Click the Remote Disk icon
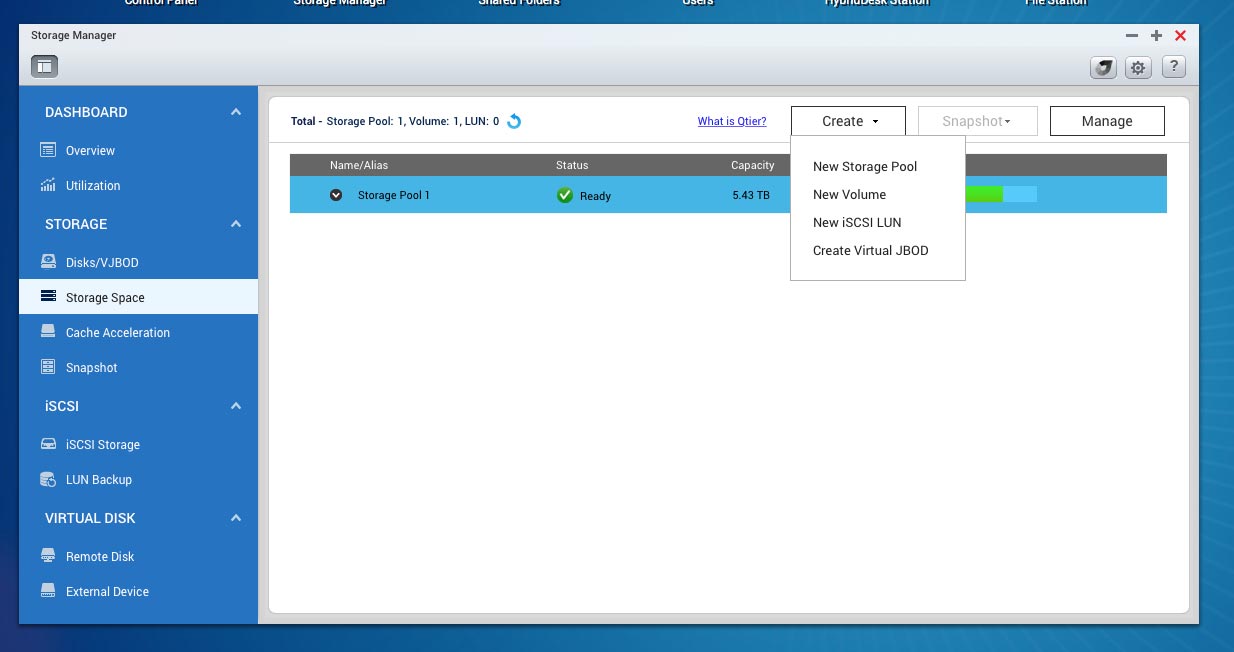This screenshot has height=652, width=1234. (48, 556)
